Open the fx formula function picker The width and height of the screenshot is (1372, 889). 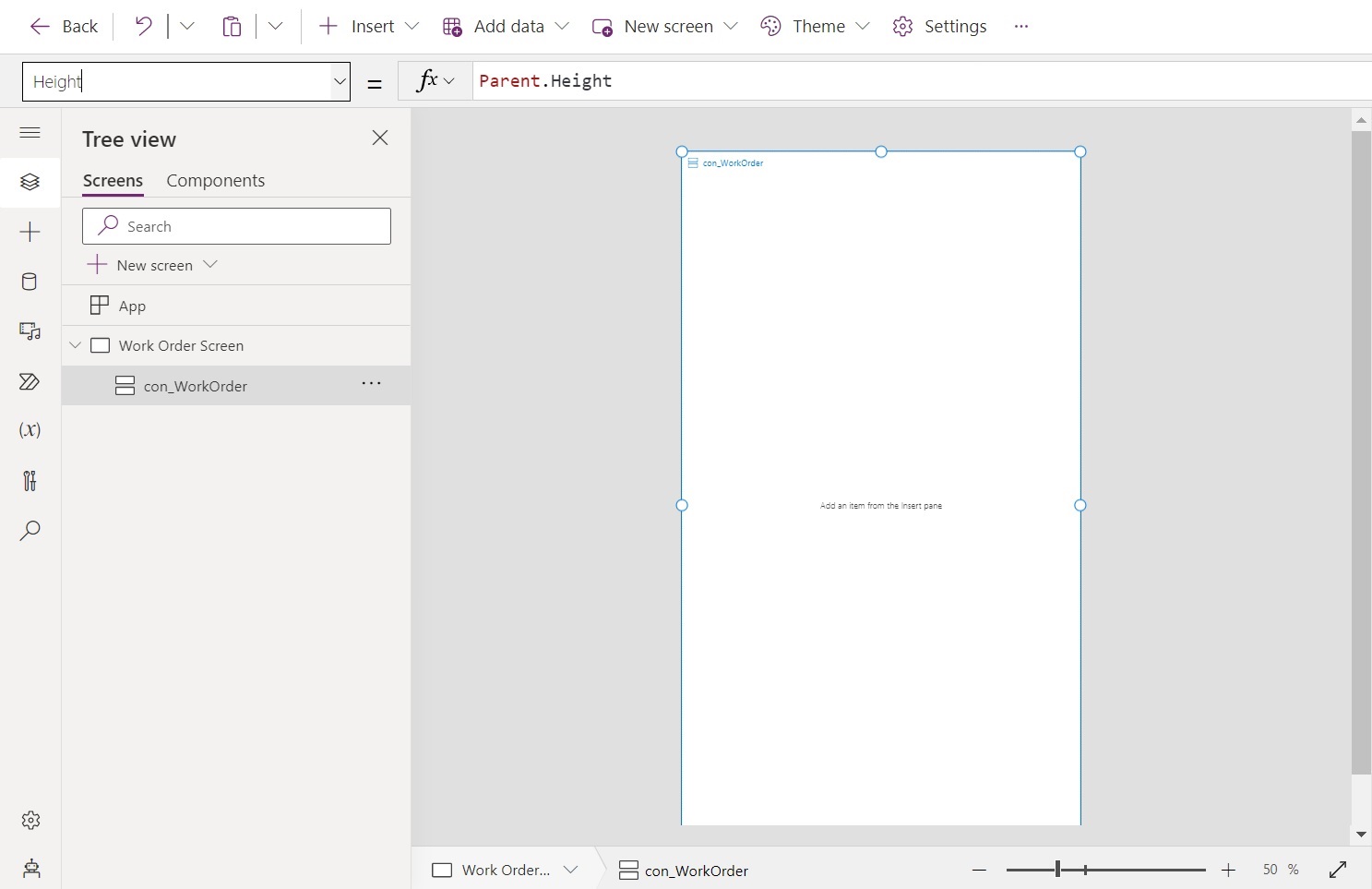[434, 81]
